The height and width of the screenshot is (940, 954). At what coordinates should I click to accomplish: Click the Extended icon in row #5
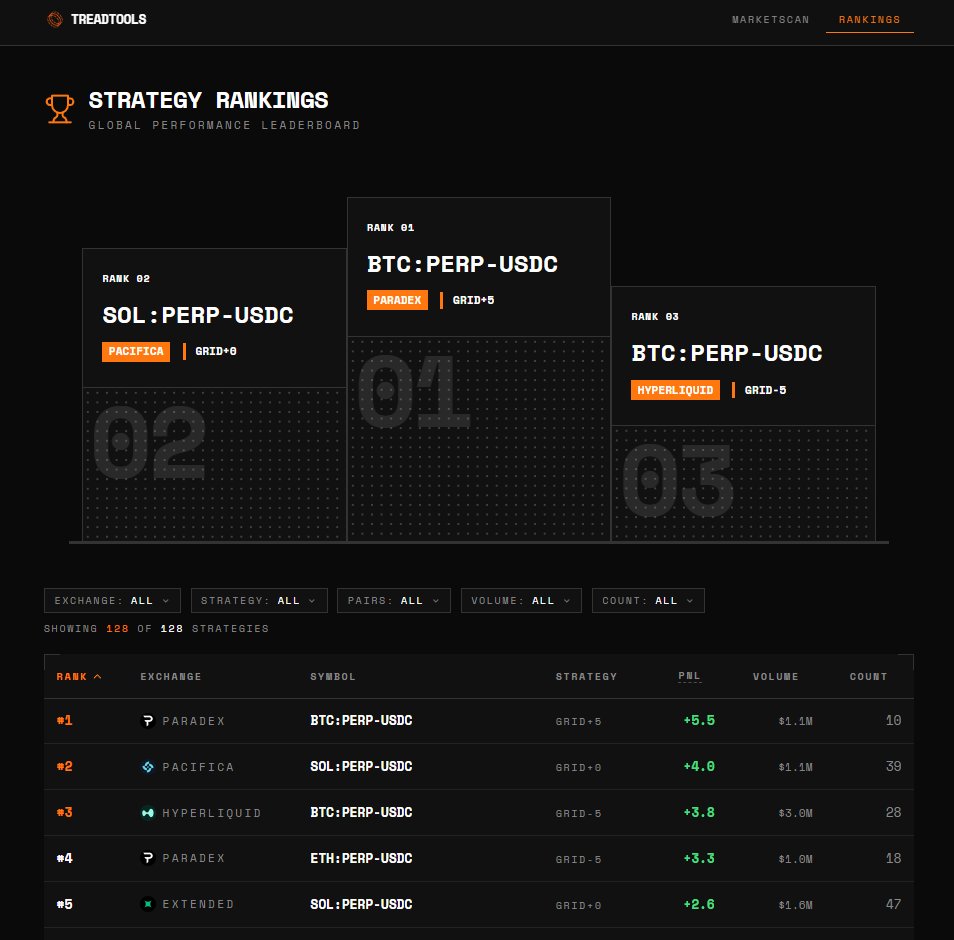pos(147,904)
